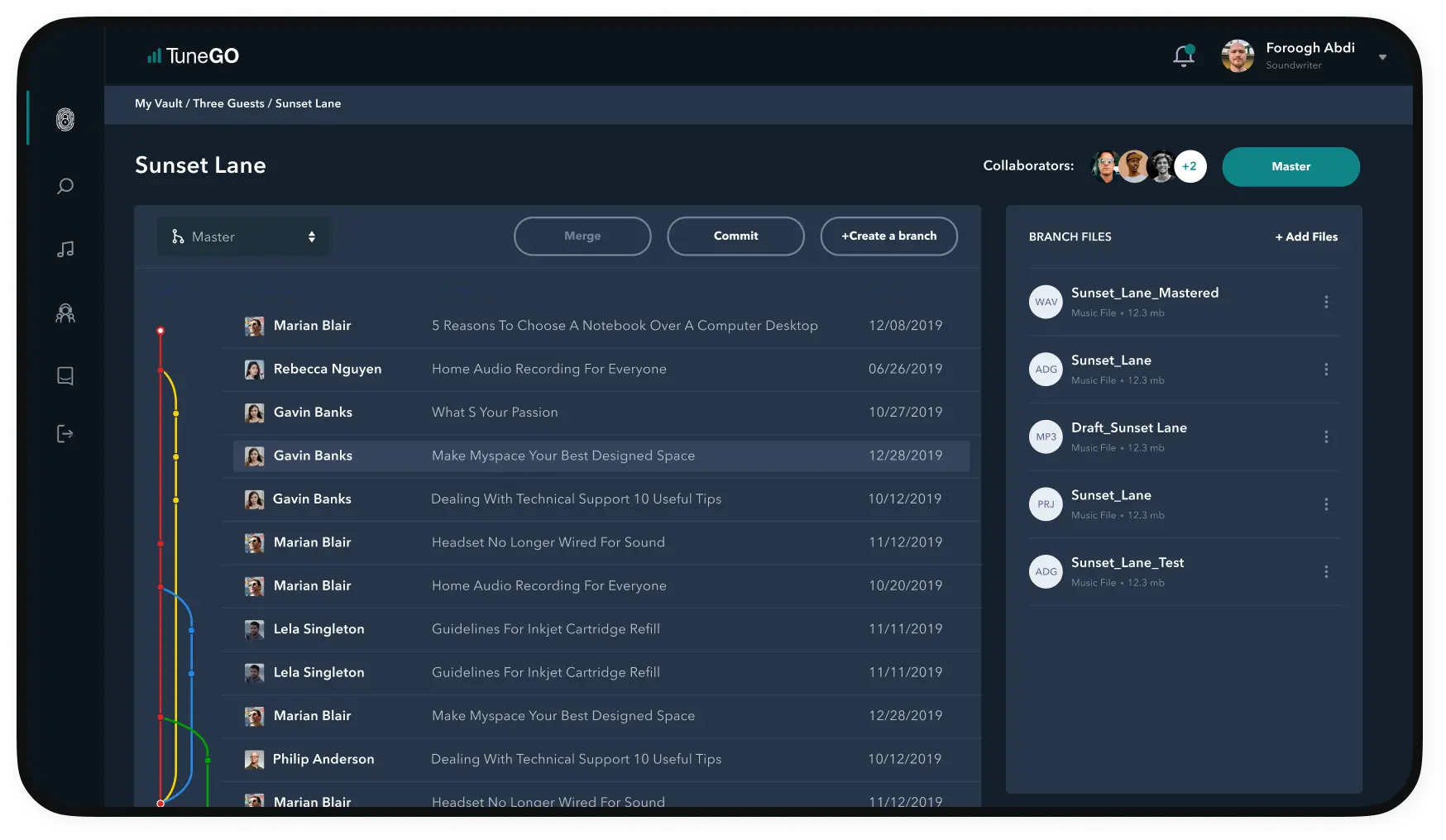
Task: Navigate to My Vault via breadcrumb
Action: 157,103
